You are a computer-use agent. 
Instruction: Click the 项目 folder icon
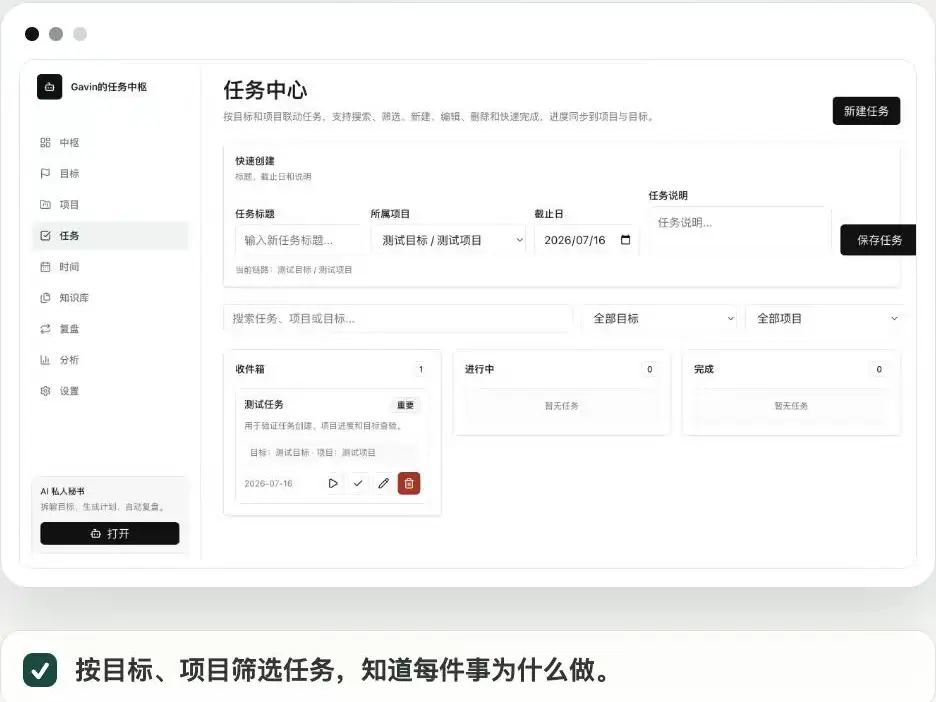[x=45, y=205]
